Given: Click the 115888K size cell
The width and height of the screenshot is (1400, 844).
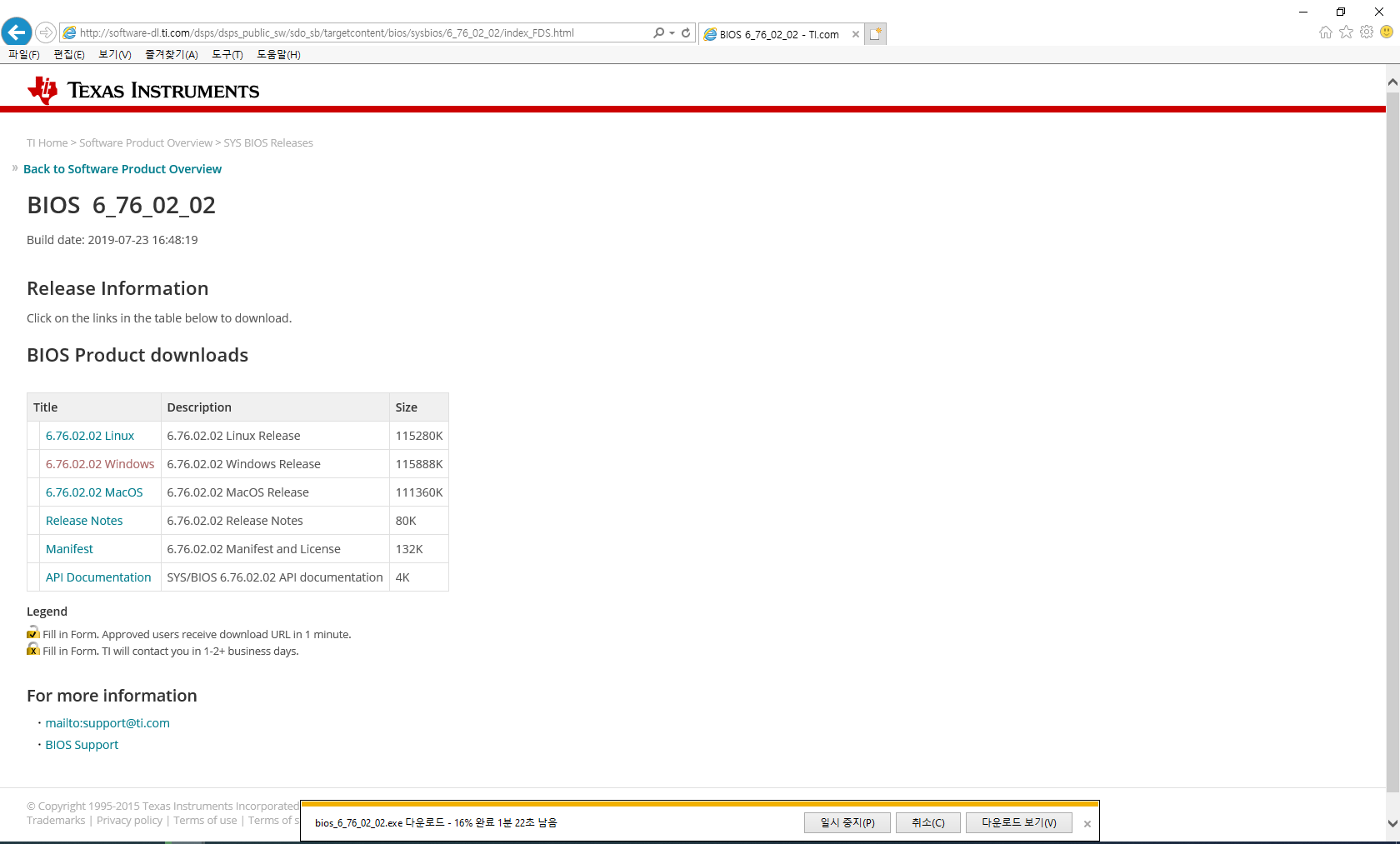Looking at the screenshot, I should click(x=419, y=464).
